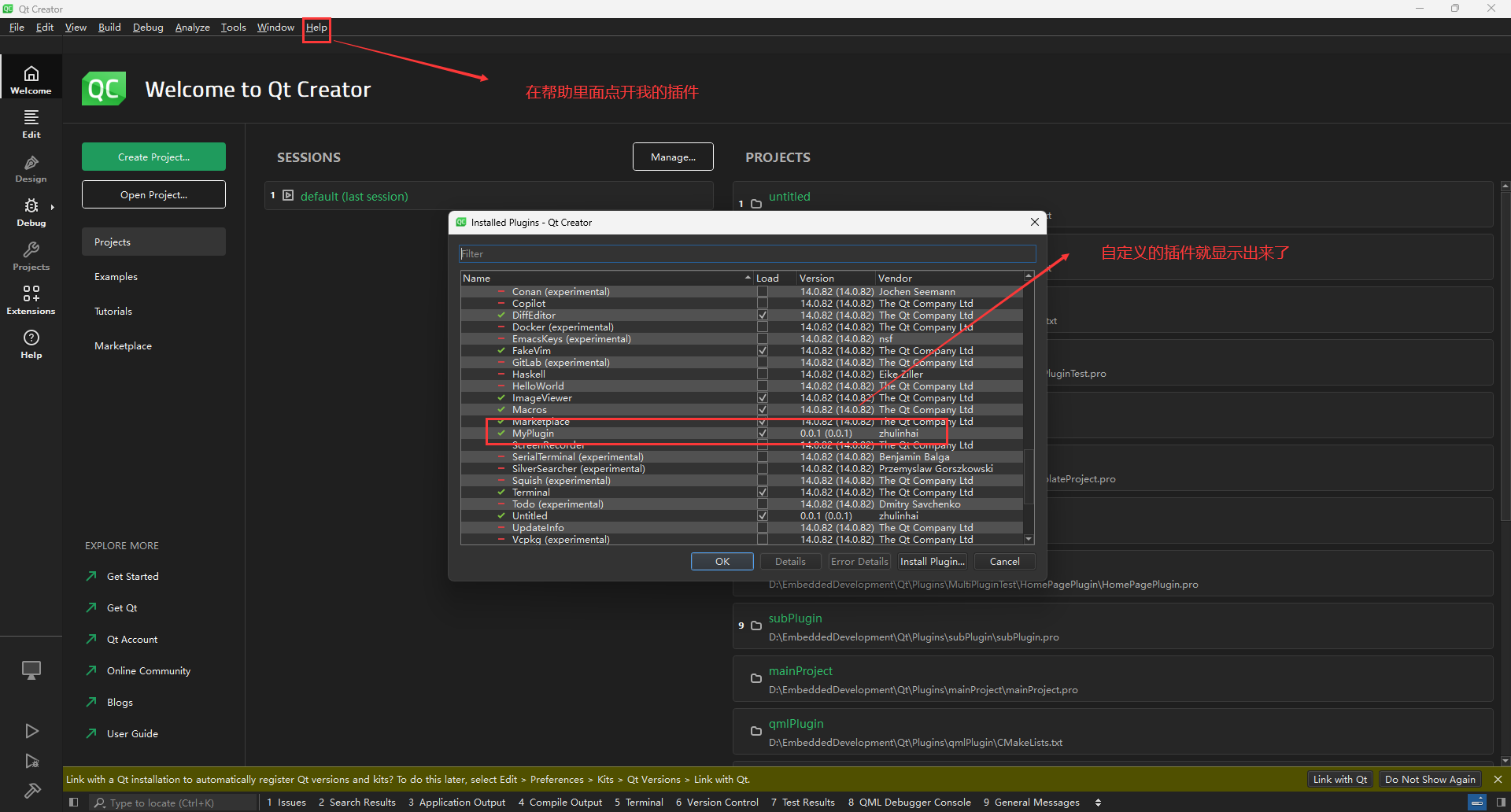The image size is (1511, 812).
Task: Click the qmlPlugin project folder icon
Action: [x=756, y=731]
